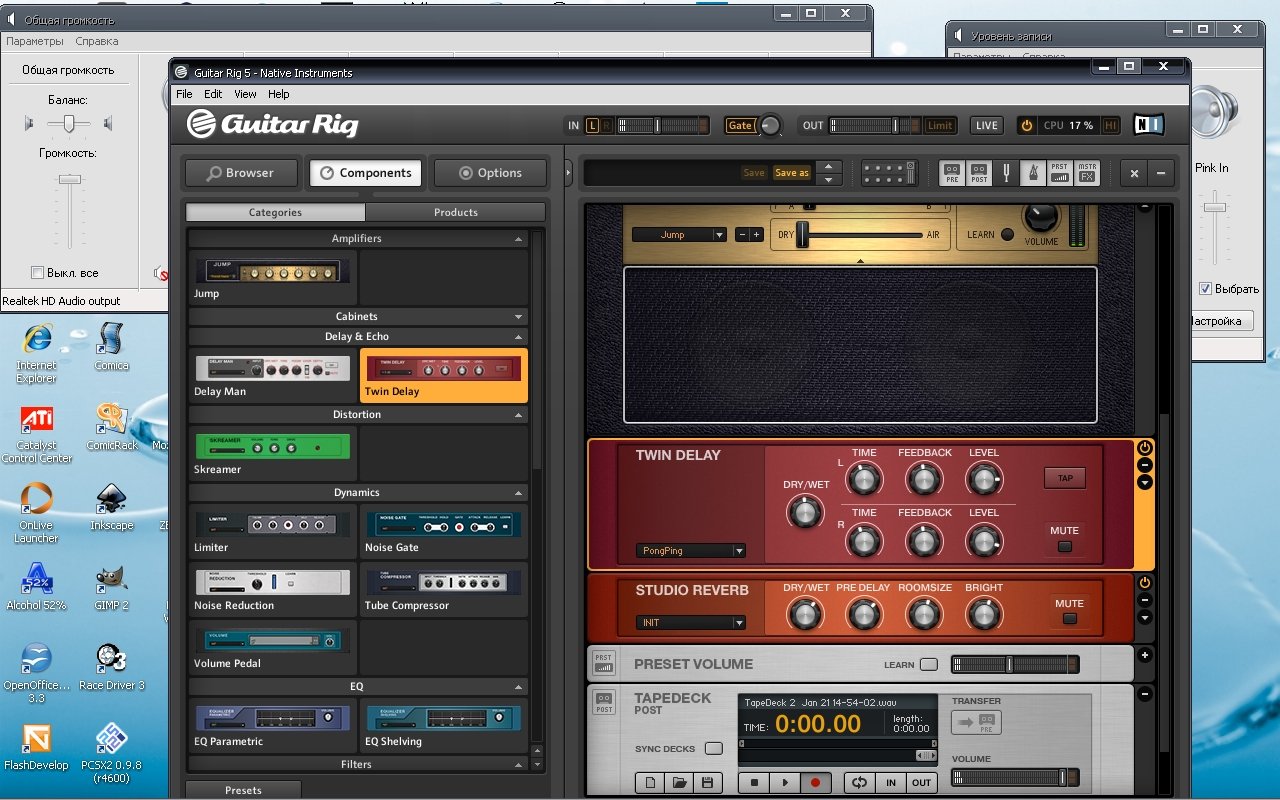The width and height of the screenshot is (1280, 800).
Task: Start tapedeck recording with red button
Action: coord(815,783)
